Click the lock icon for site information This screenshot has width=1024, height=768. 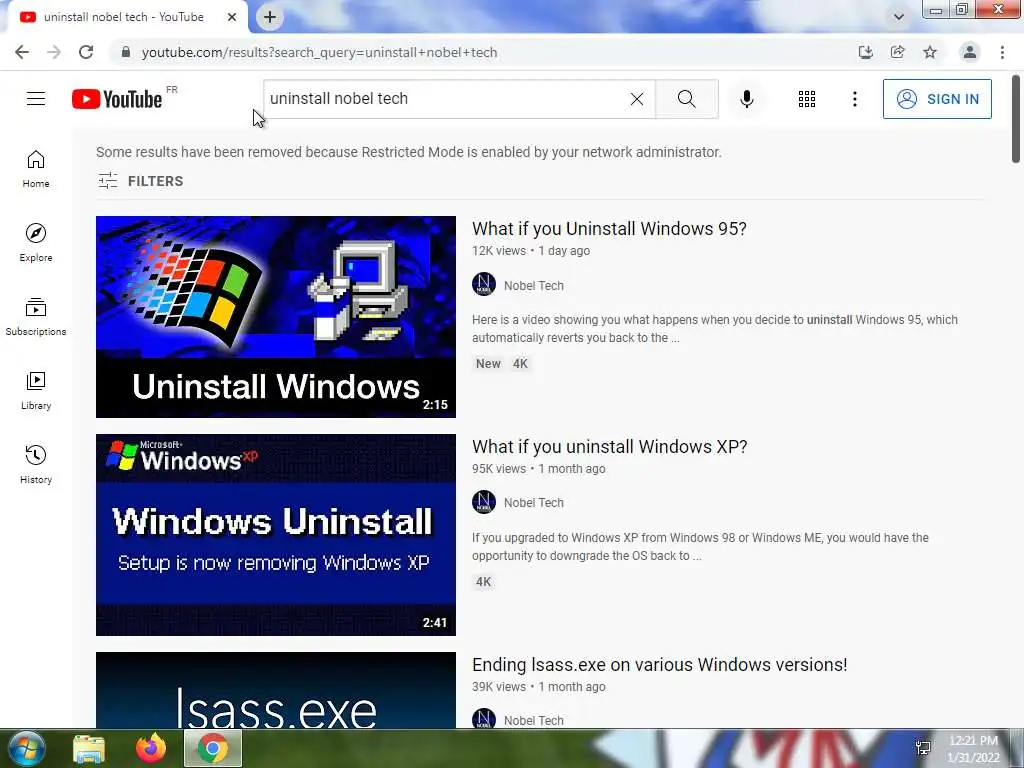[125, 52]
